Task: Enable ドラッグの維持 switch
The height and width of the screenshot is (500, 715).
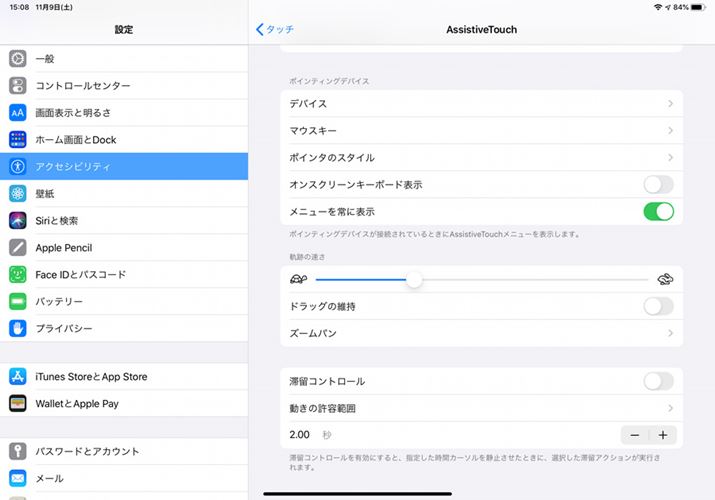Action: (658, 306)
